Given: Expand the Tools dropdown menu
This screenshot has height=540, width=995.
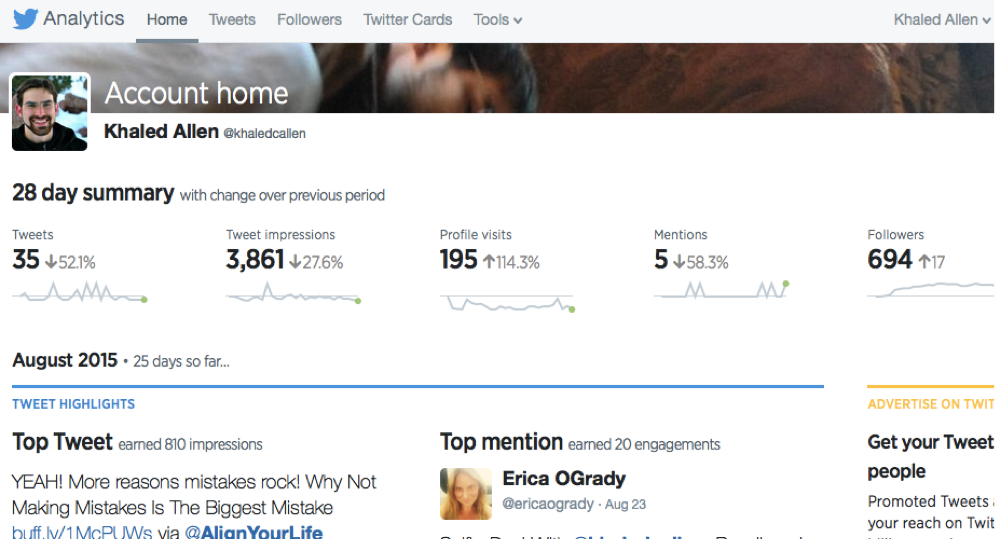Looking at the screenshot, I should pos(498,20).
